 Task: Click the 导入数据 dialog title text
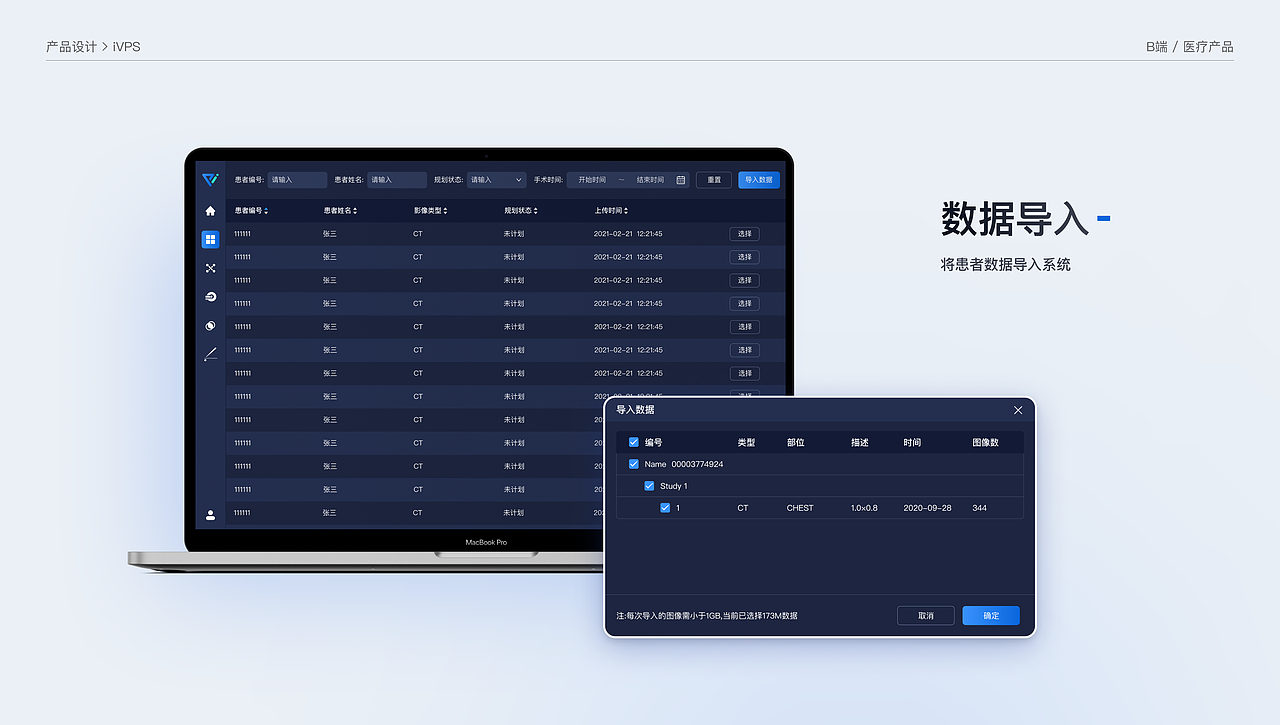pos(635,410)
